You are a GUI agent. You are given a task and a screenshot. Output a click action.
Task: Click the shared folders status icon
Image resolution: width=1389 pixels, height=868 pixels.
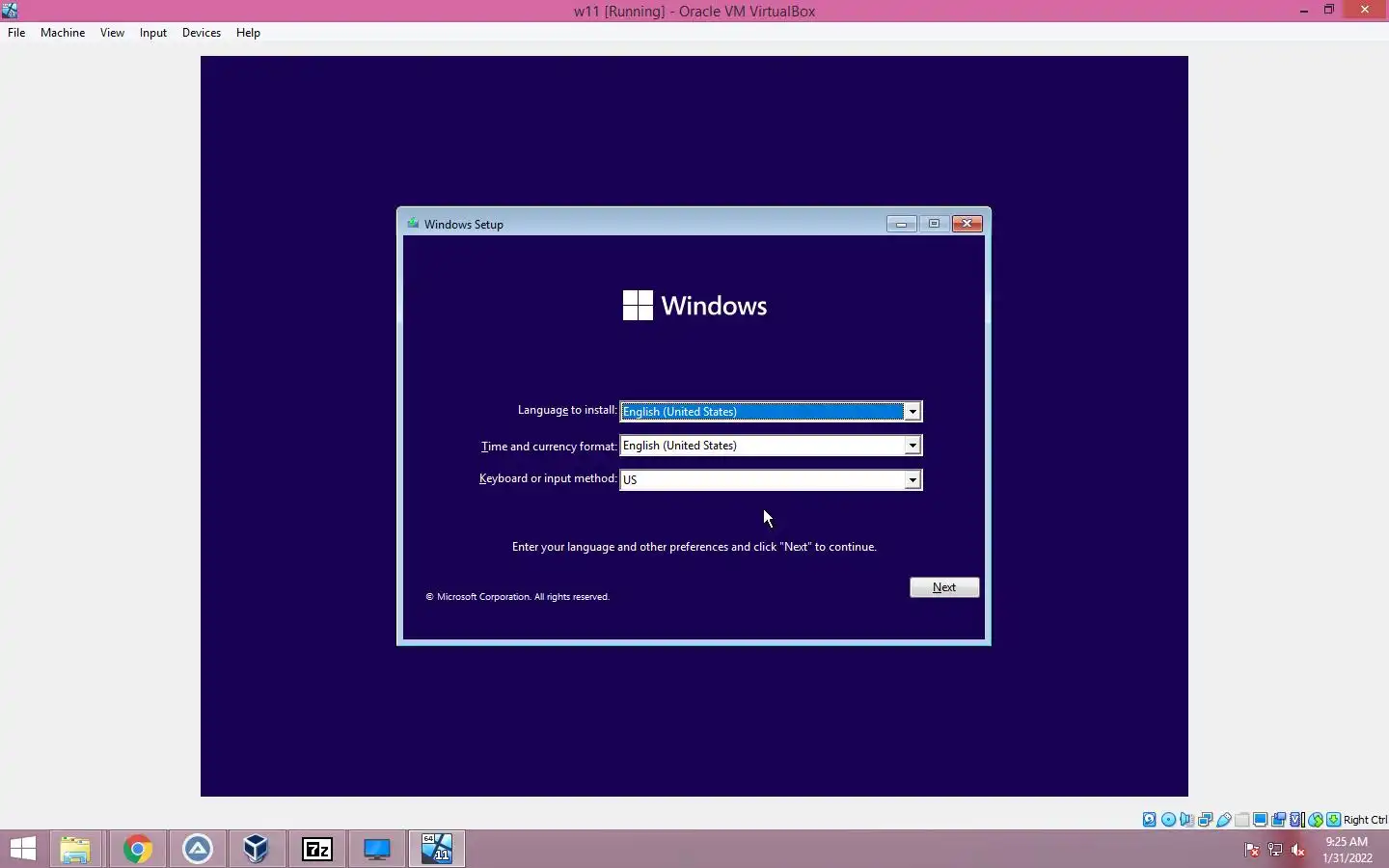coord(1241,820)
